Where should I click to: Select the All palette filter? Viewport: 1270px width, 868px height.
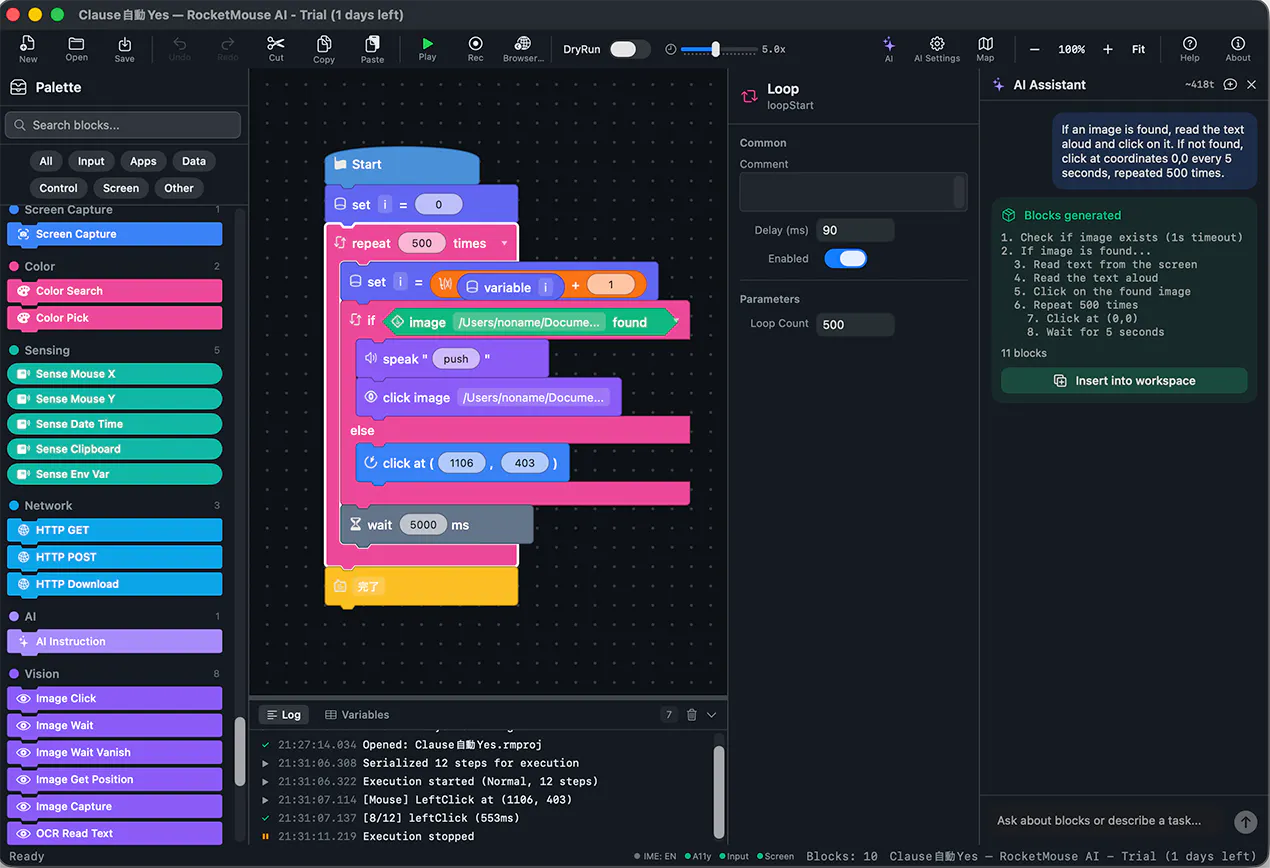coord(46,161)
